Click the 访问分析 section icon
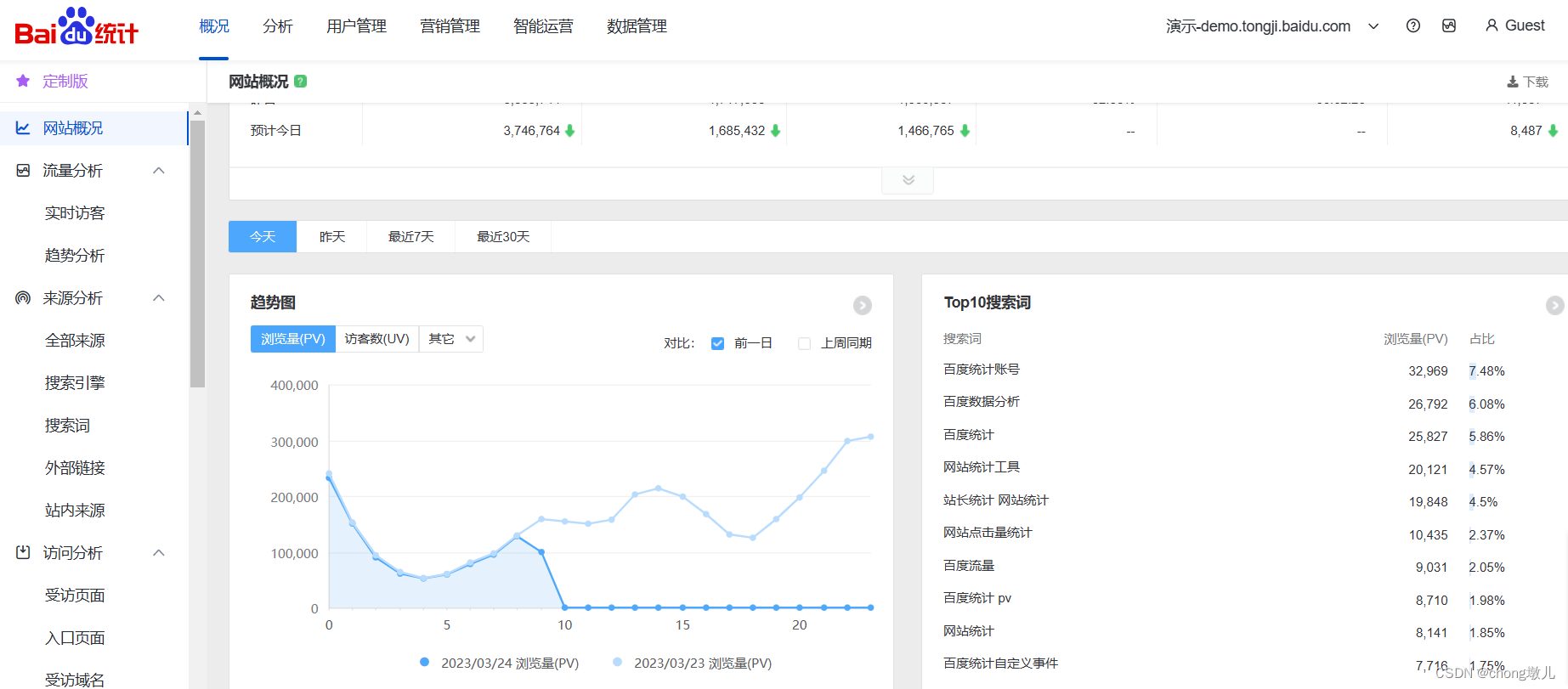 click(23, 552)
